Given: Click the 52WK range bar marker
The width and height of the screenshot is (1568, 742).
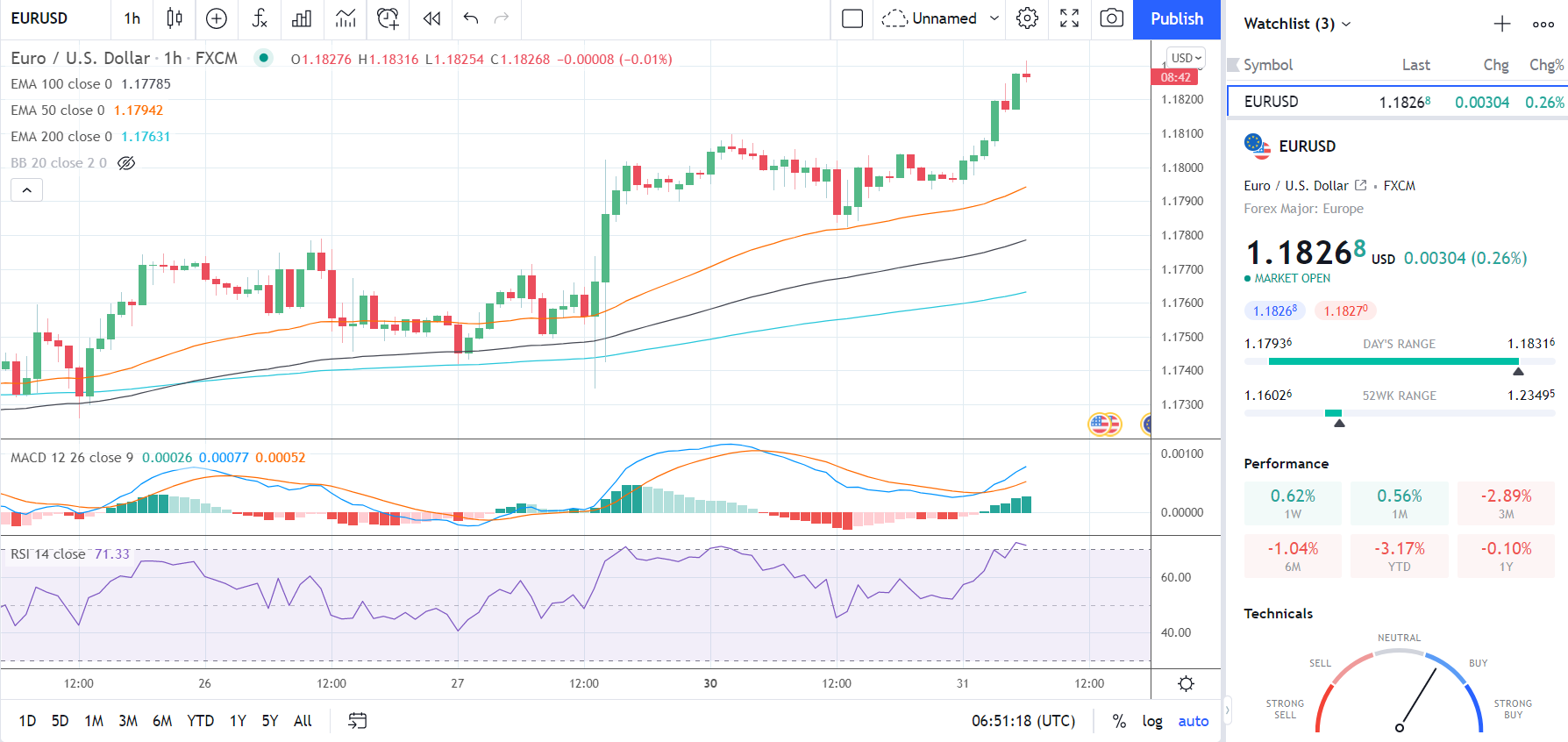Looking at the screenshot, I should pyautogui.click(x=1339, y=423).
